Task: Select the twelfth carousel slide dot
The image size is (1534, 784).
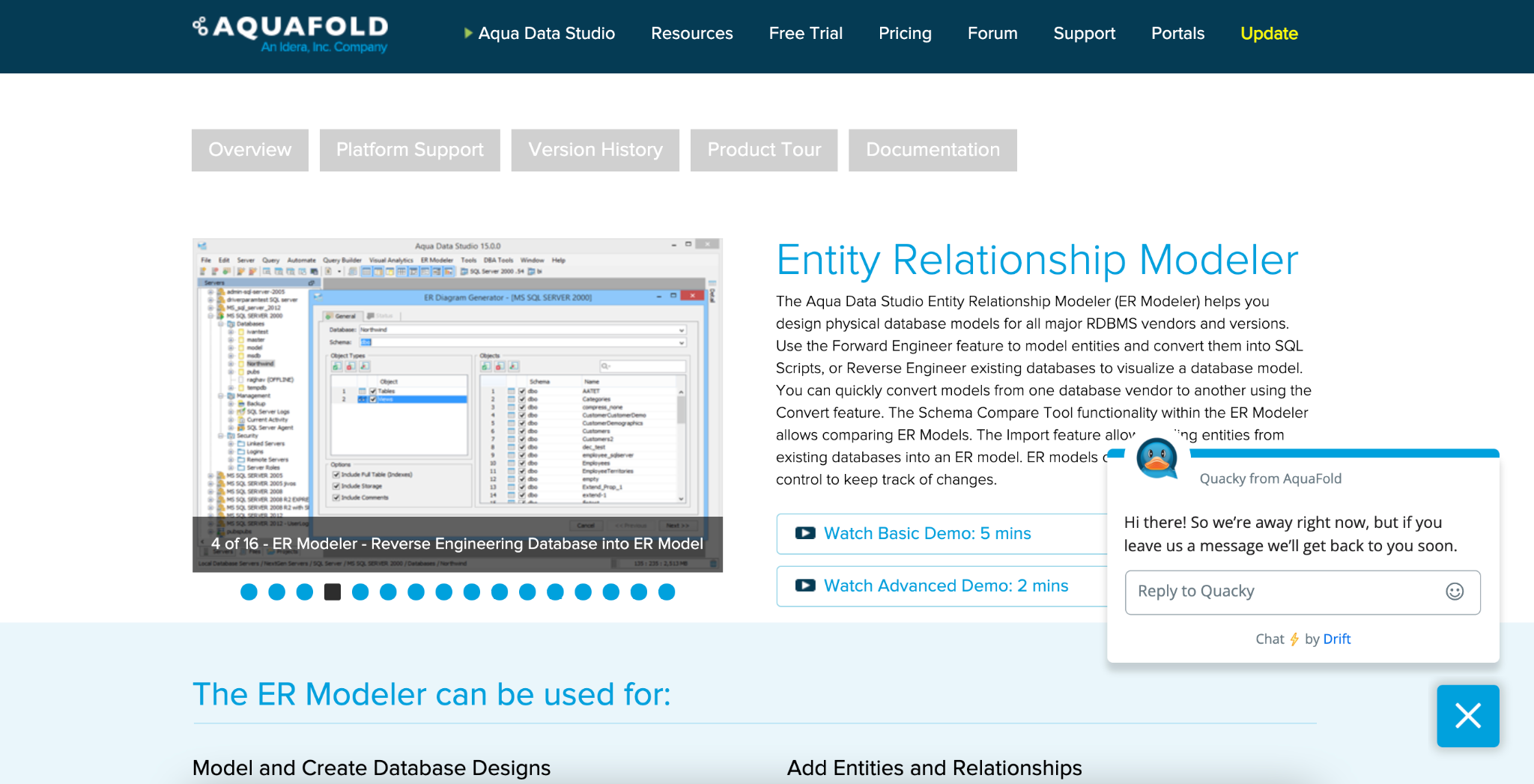Action: (555, 592)
